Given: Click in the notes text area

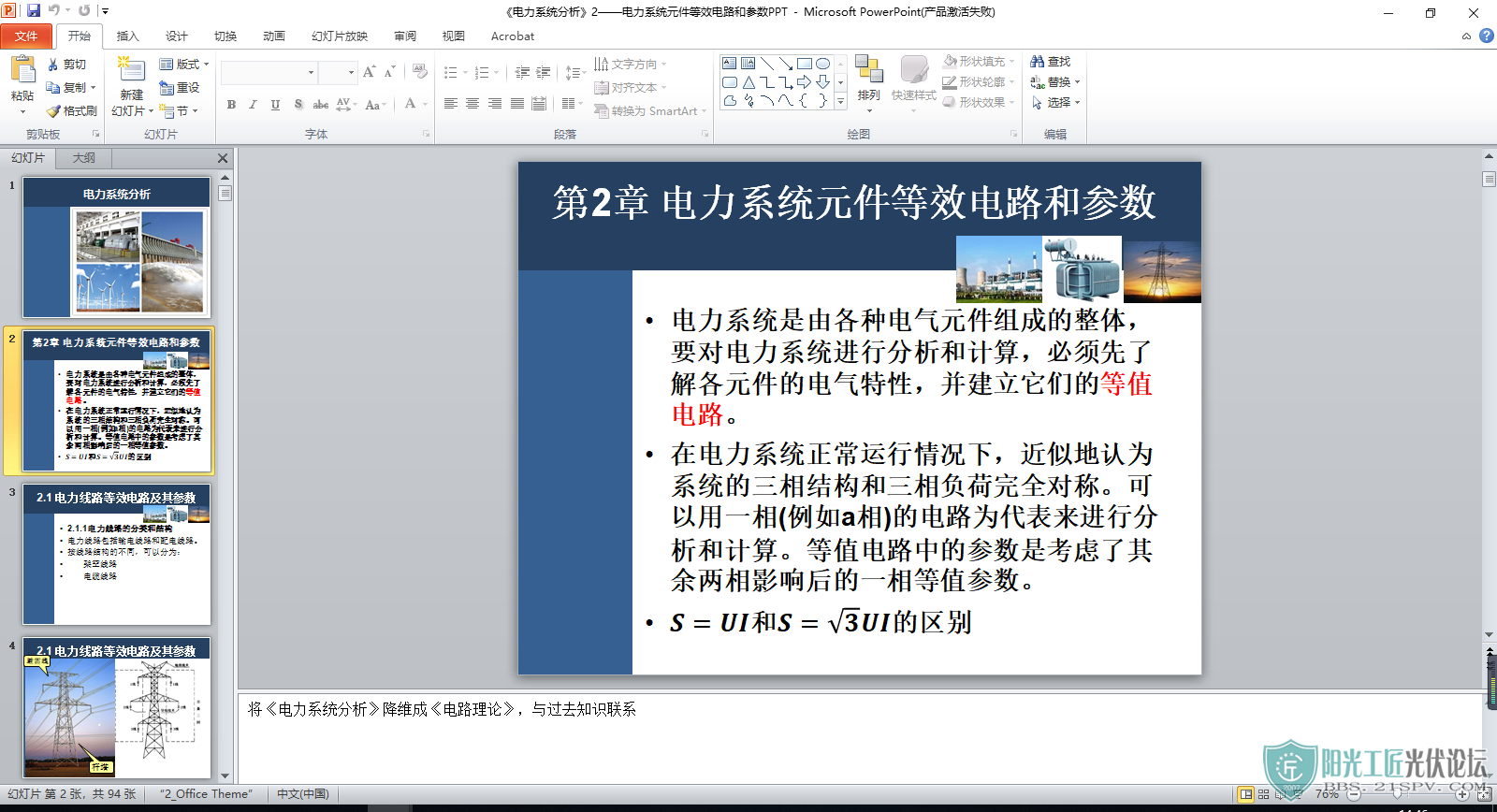Looking at the screenshot, I should click(x=860, y=737).
